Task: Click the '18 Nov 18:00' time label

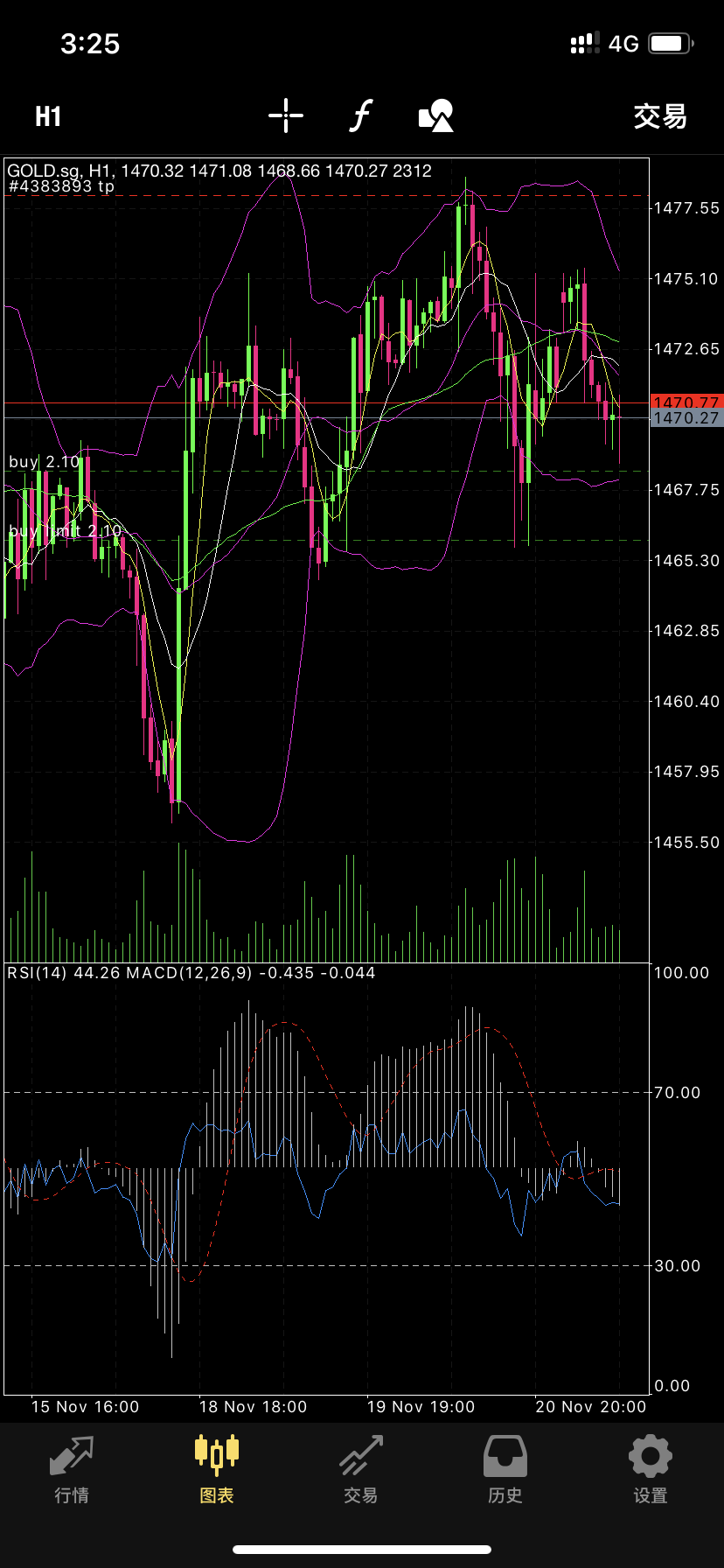Action: coord(254,1407)
